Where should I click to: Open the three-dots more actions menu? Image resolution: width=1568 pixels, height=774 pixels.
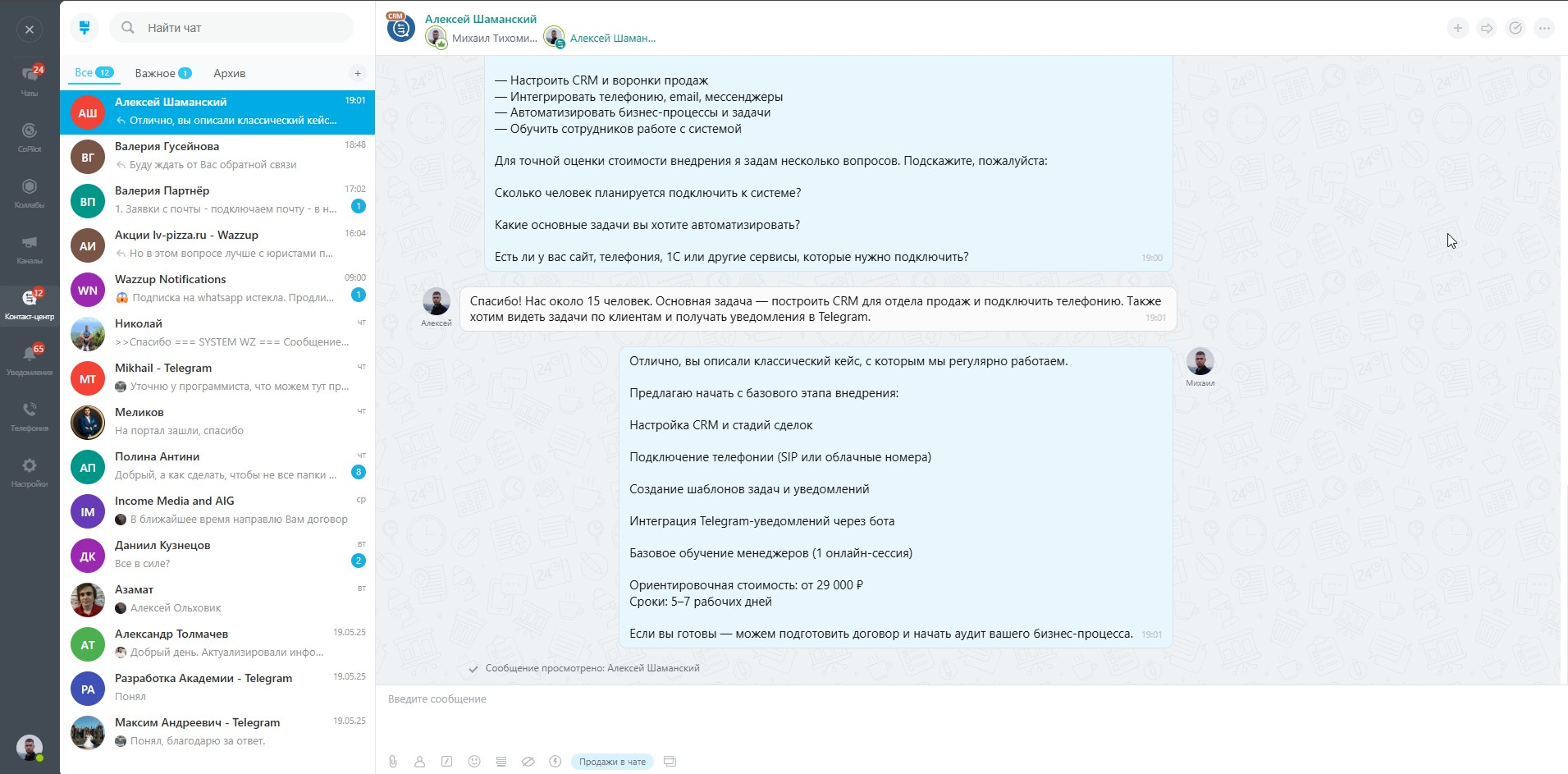tap(1544, 29)
